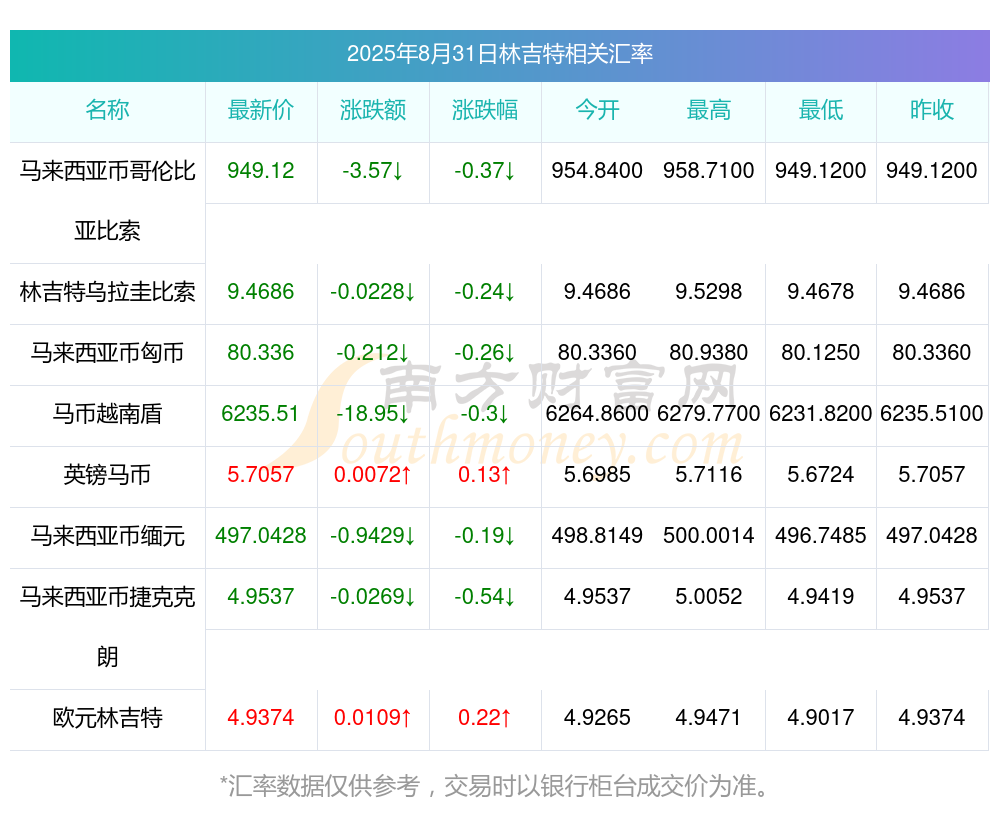Select the 名称 column header
The height and width of the screenshot is (817, 1000).
point(107,110)
